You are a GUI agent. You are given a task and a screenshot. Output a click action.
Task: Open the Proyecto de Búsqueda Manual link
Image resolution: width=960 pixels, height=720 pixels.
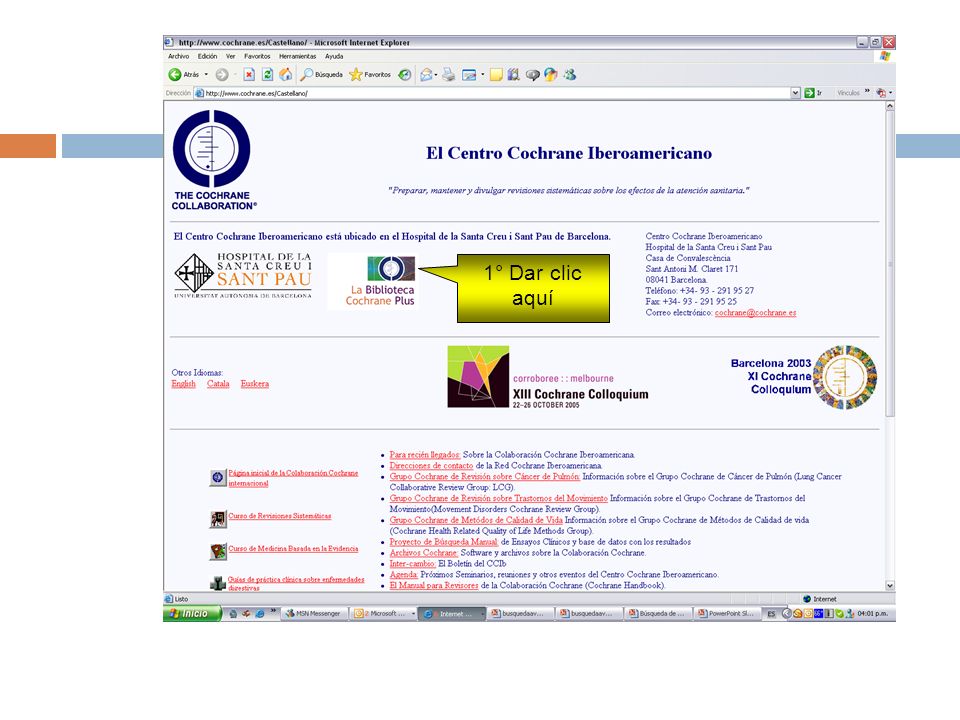coord(444,542)
